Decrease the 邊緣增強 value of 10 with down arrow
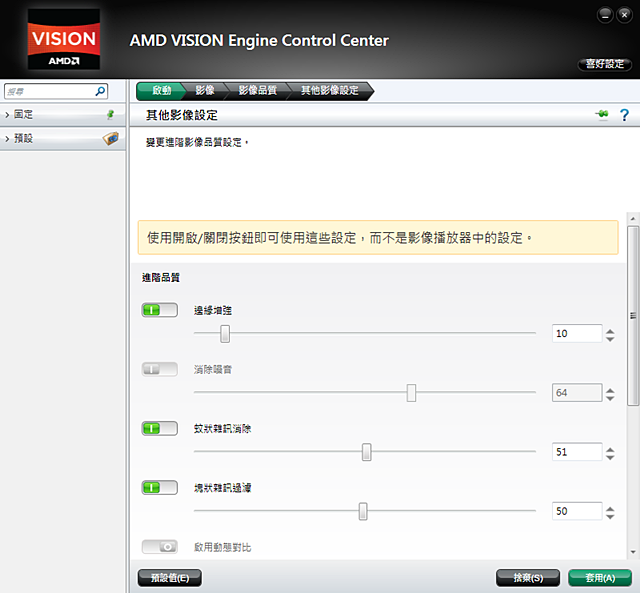 [x=610, y=339]
